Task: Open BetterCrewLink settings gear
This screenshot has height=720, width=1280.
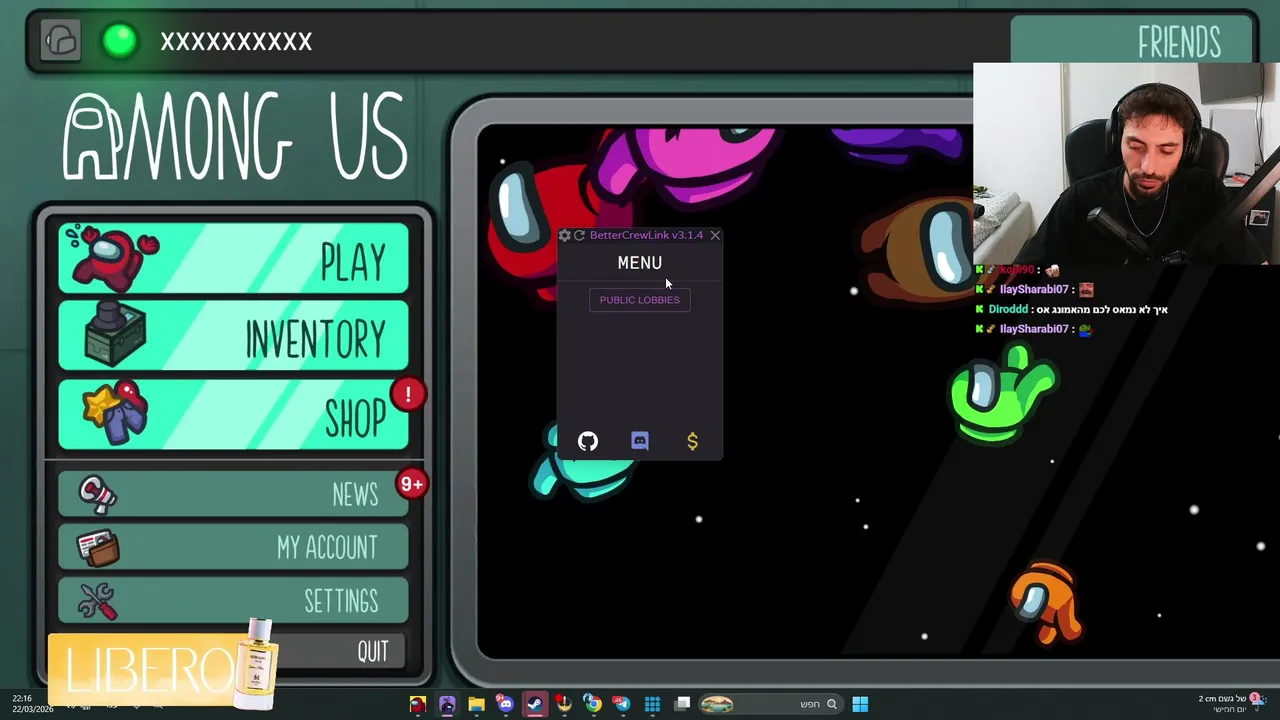Action: [564, 235]
